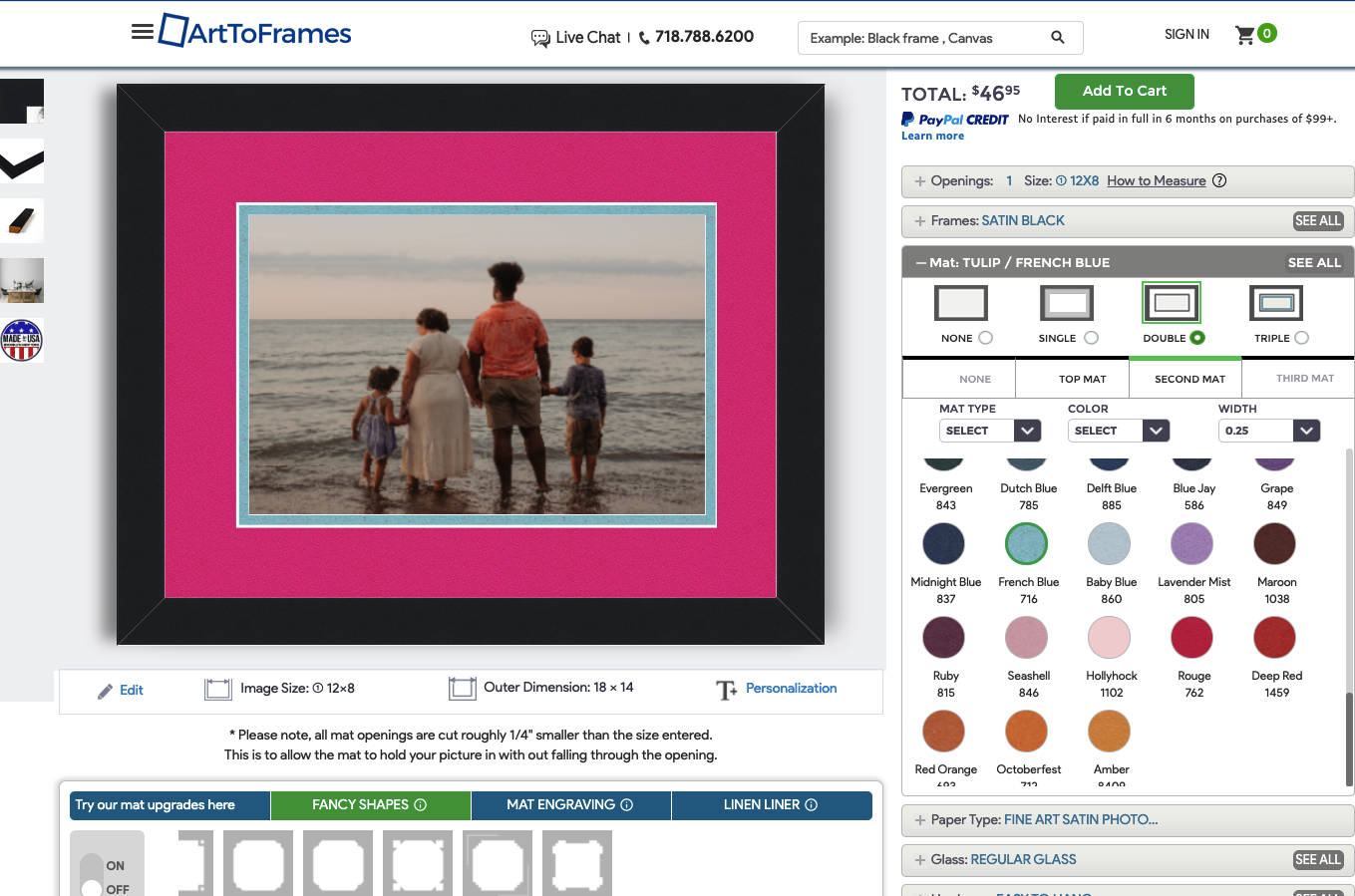The image size is (1355, 896).
Task: Choose the None mat radio button
Action: 985,338
